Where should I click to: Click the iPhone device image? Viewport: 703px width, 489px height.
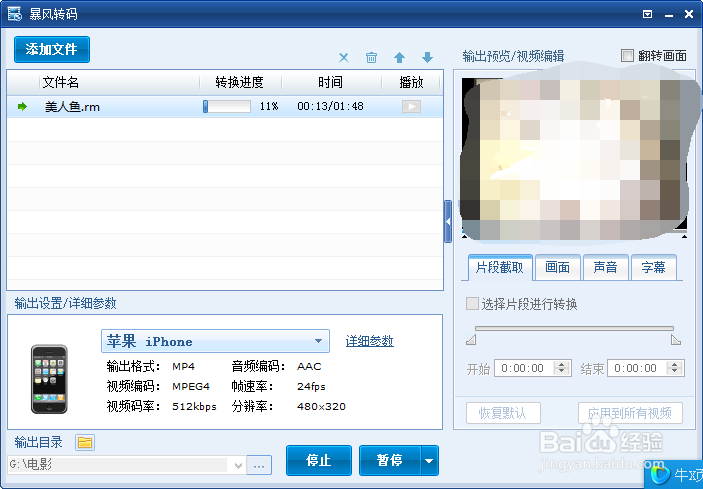(x=49, y=379)
